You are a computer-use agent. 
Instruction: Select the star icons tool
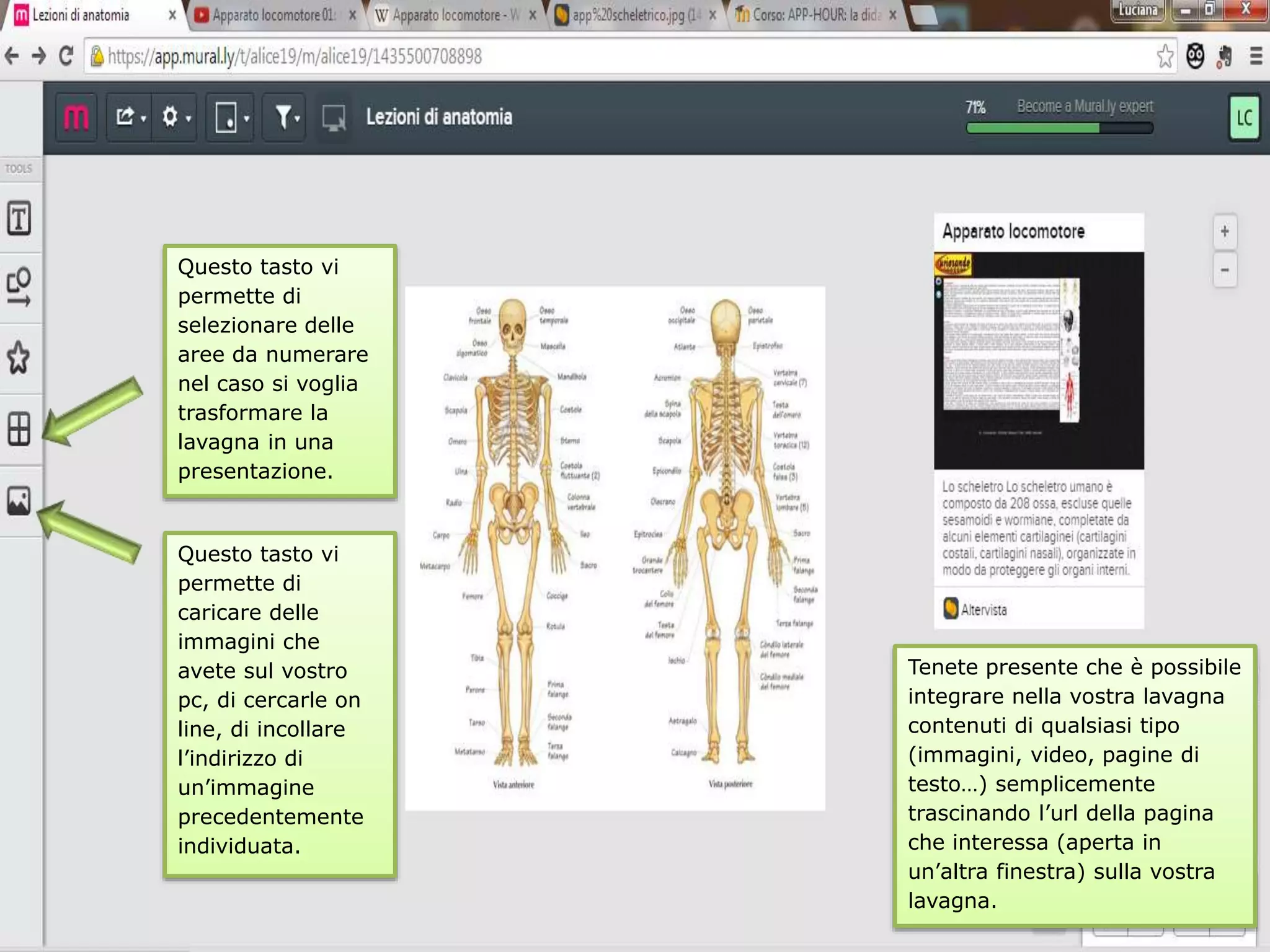(19, 358)
